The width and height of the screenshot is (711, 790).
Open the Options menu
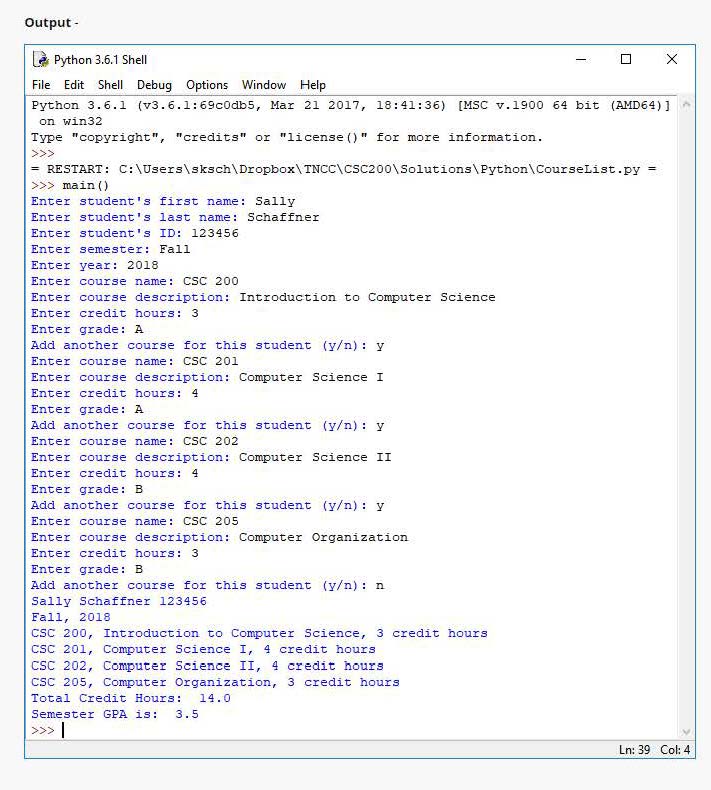(207, 85)
